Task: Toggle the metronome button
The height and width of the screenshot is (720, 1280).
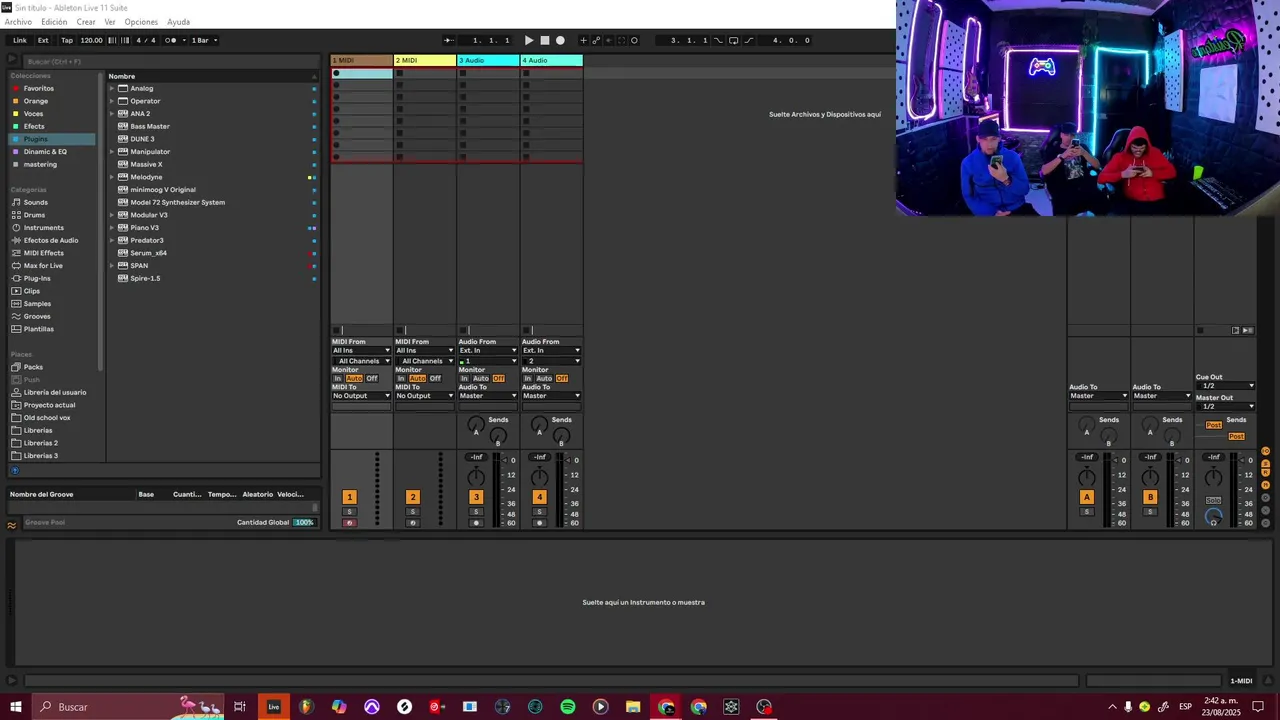Action: point(171,40)
